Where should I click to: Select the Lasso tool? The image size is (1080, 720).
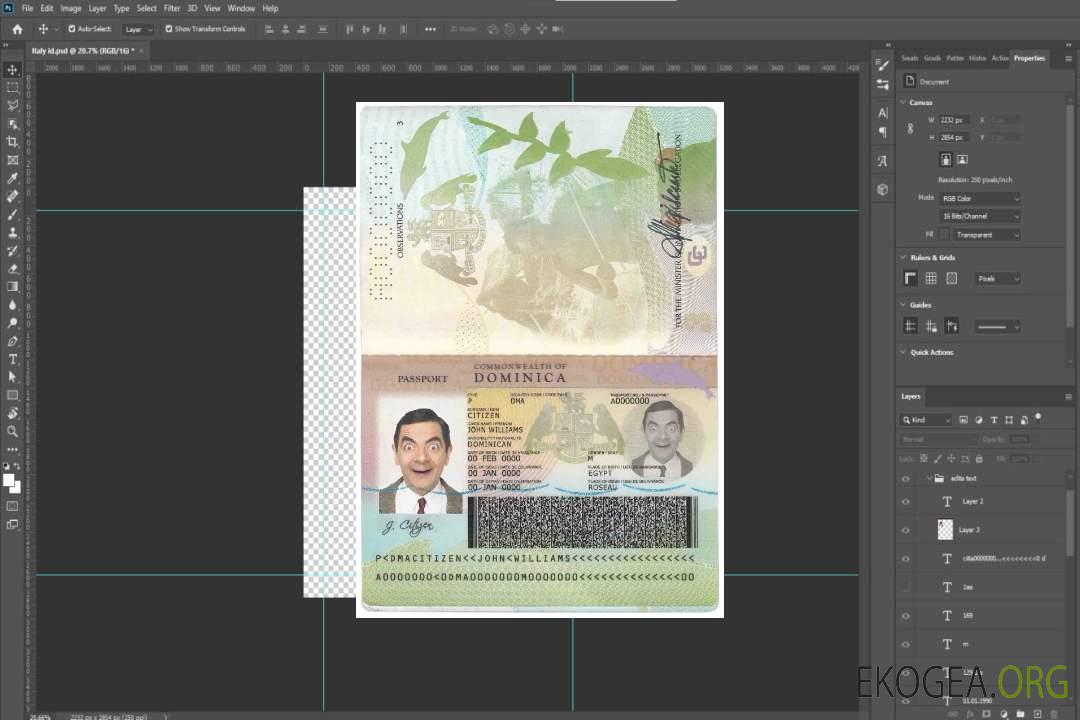click(12, 105)
